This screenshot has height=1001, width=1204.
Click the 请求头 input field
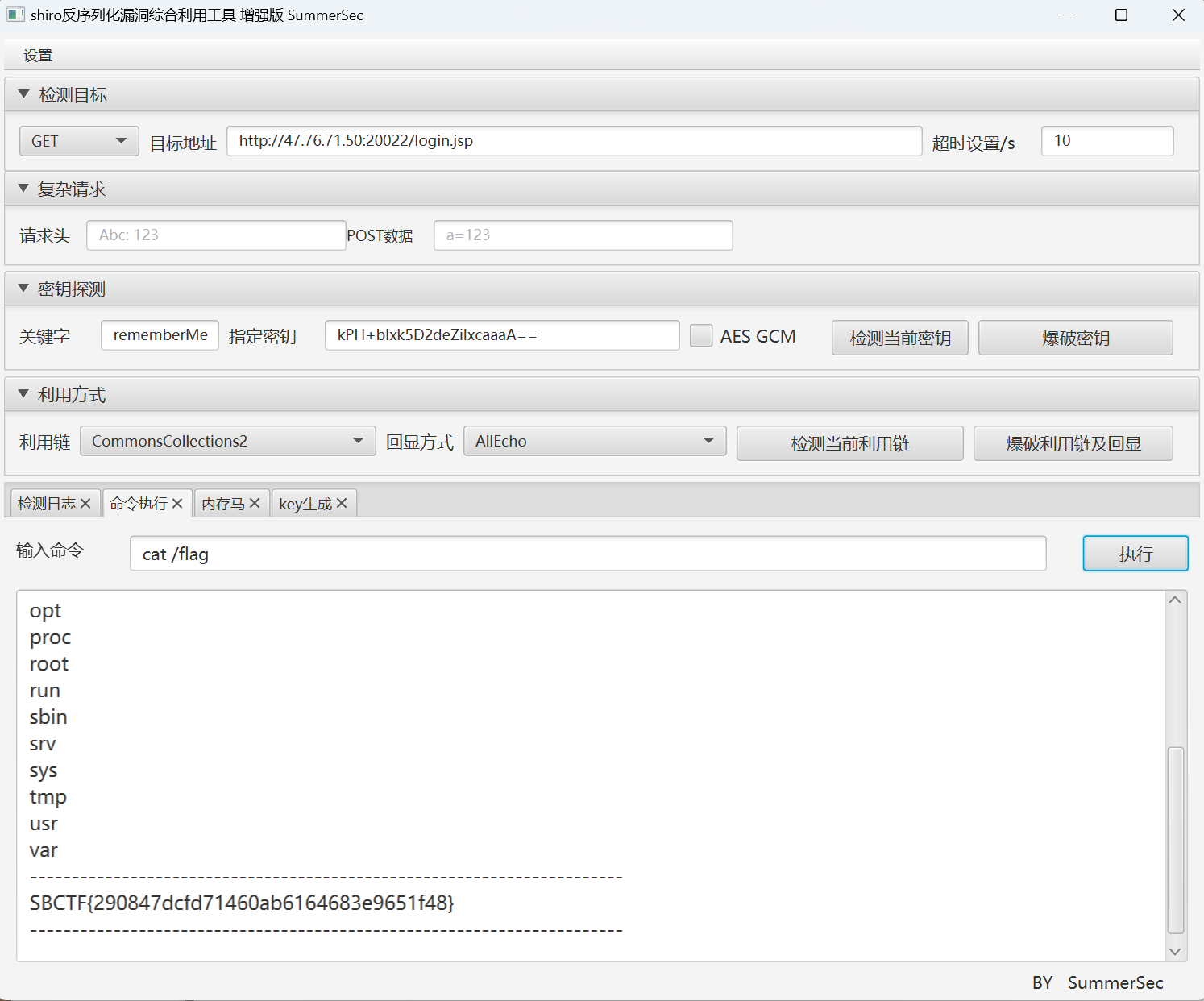pyautogui.click(x=216, y=235)
